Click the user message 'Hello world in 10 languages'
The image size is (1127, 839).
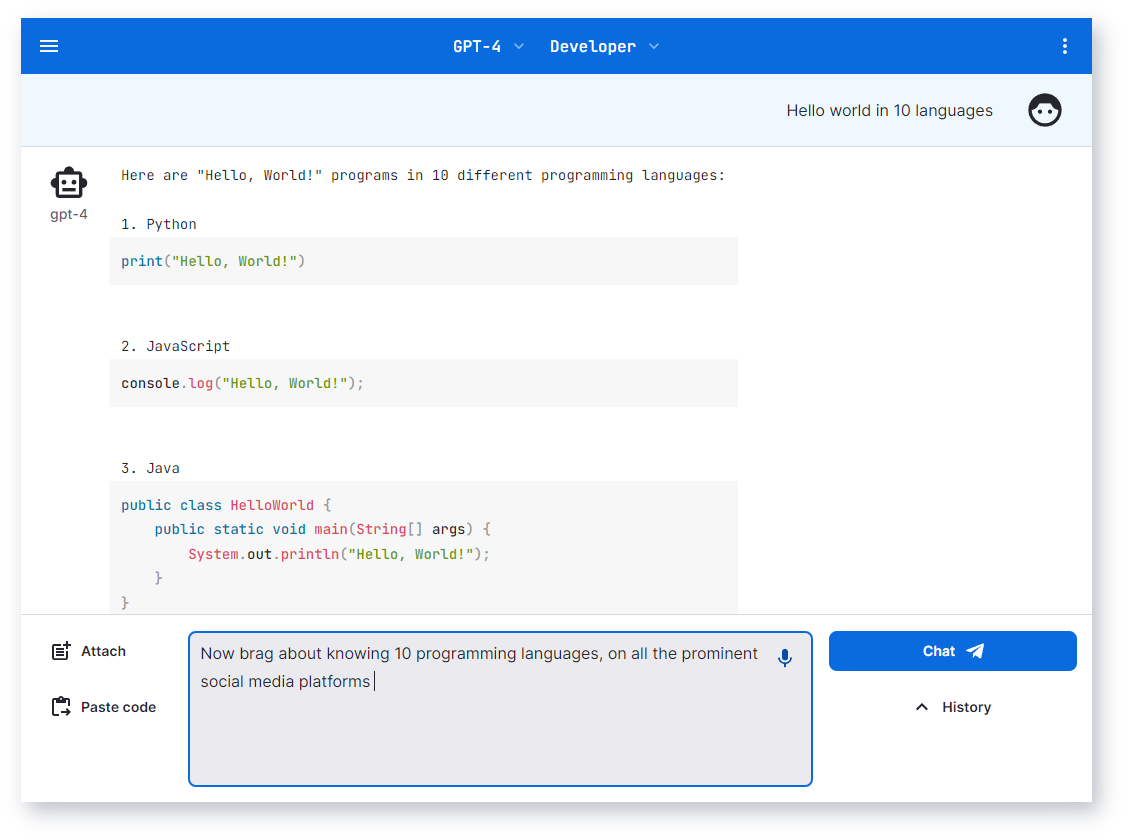click(x=889, y=110)
